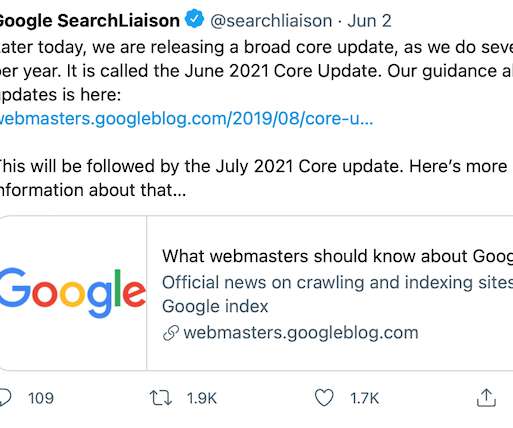The image size is (513, 428).
Task: Open the Google logo card thumbnail
Action: (73, 293)
